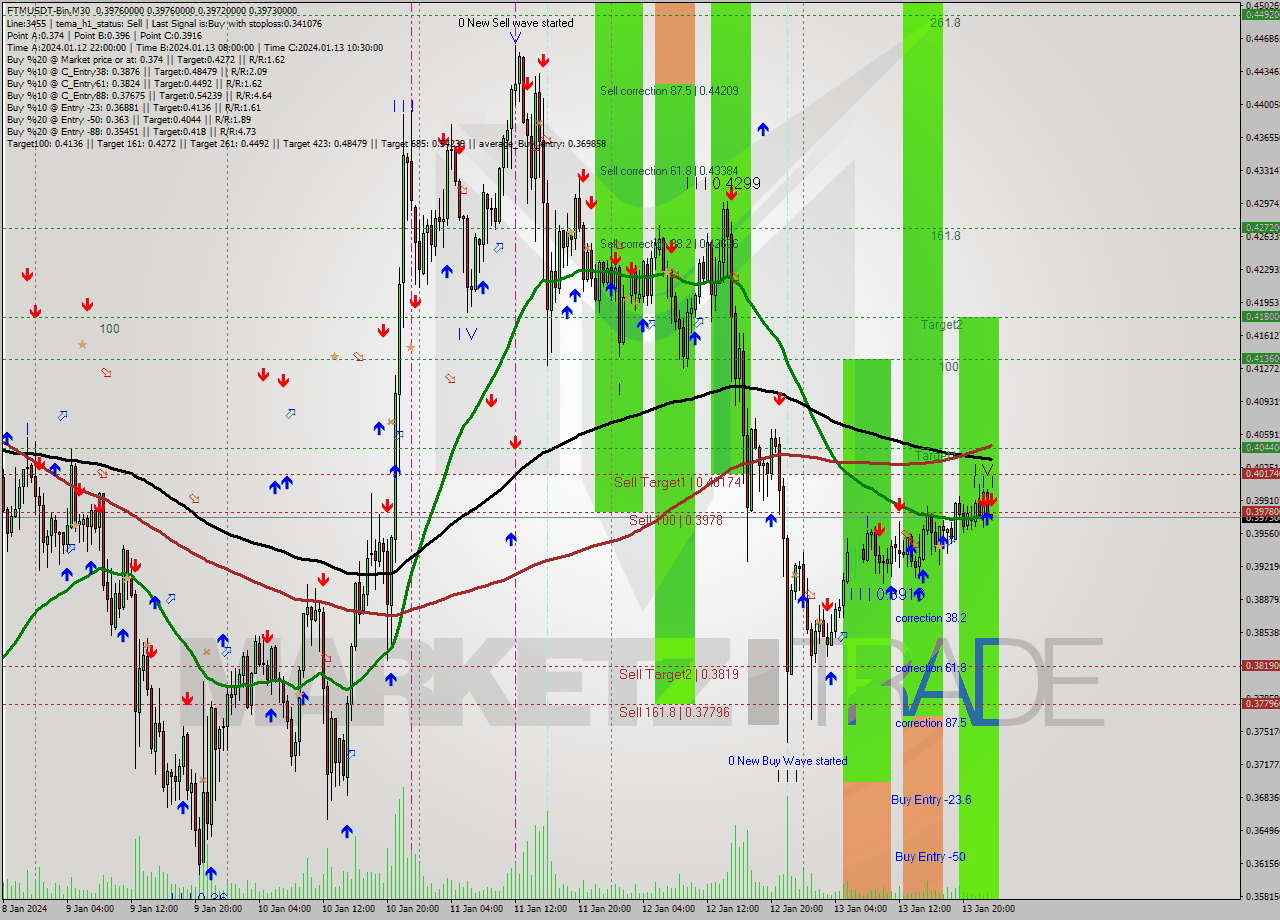Click the 'Buy %20 @ Entry -50' line
The height and width of the screenshot is (920, 1280).
(x=129, y=120)
